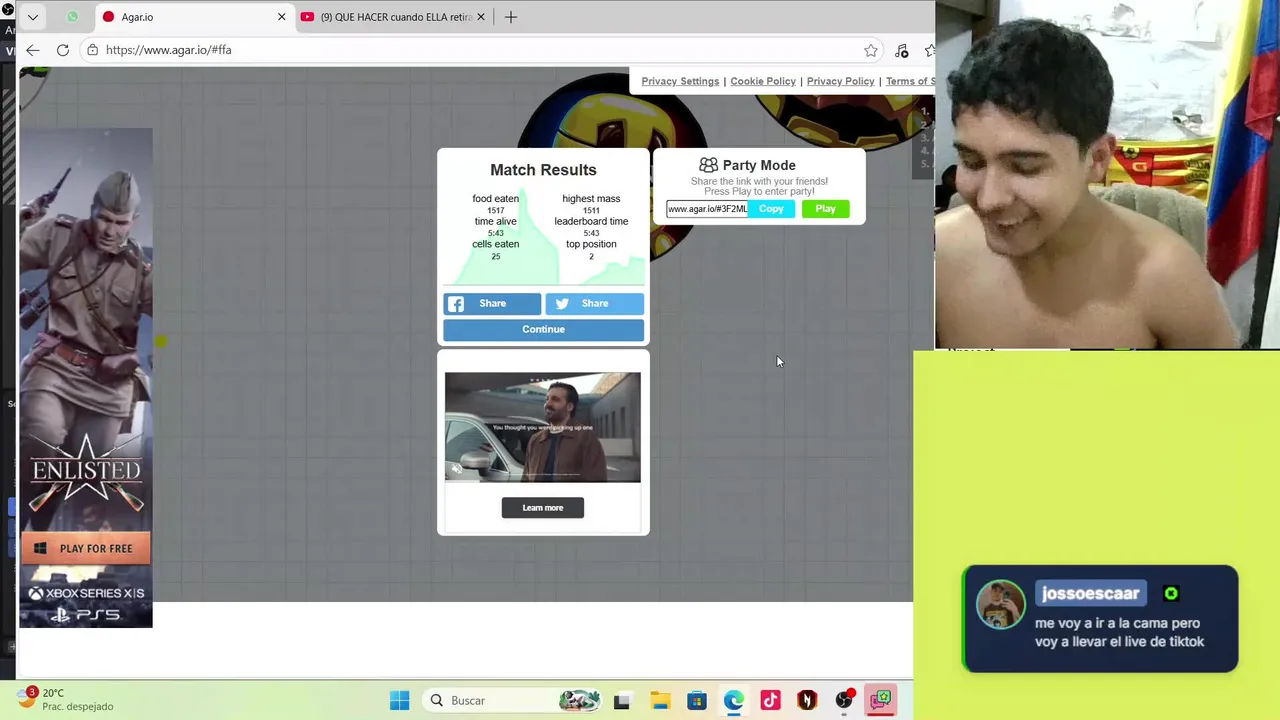Click Continue in Match Results
Viewport: 1280px width, 720px height.
pyautogui.click(x=543, y=329)
